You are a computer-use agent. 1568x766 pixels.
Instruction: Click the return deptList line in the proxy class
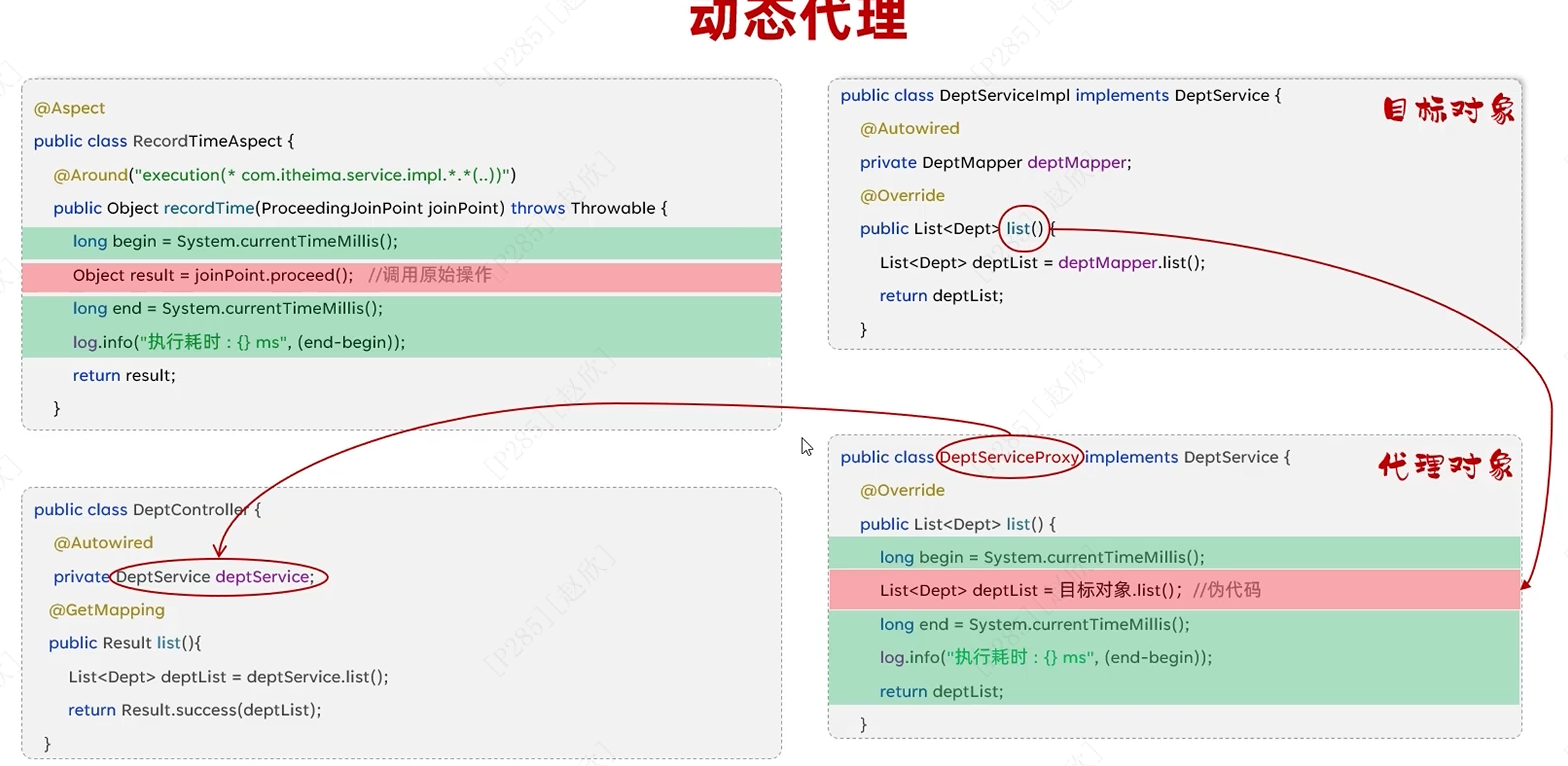point(940,692)
